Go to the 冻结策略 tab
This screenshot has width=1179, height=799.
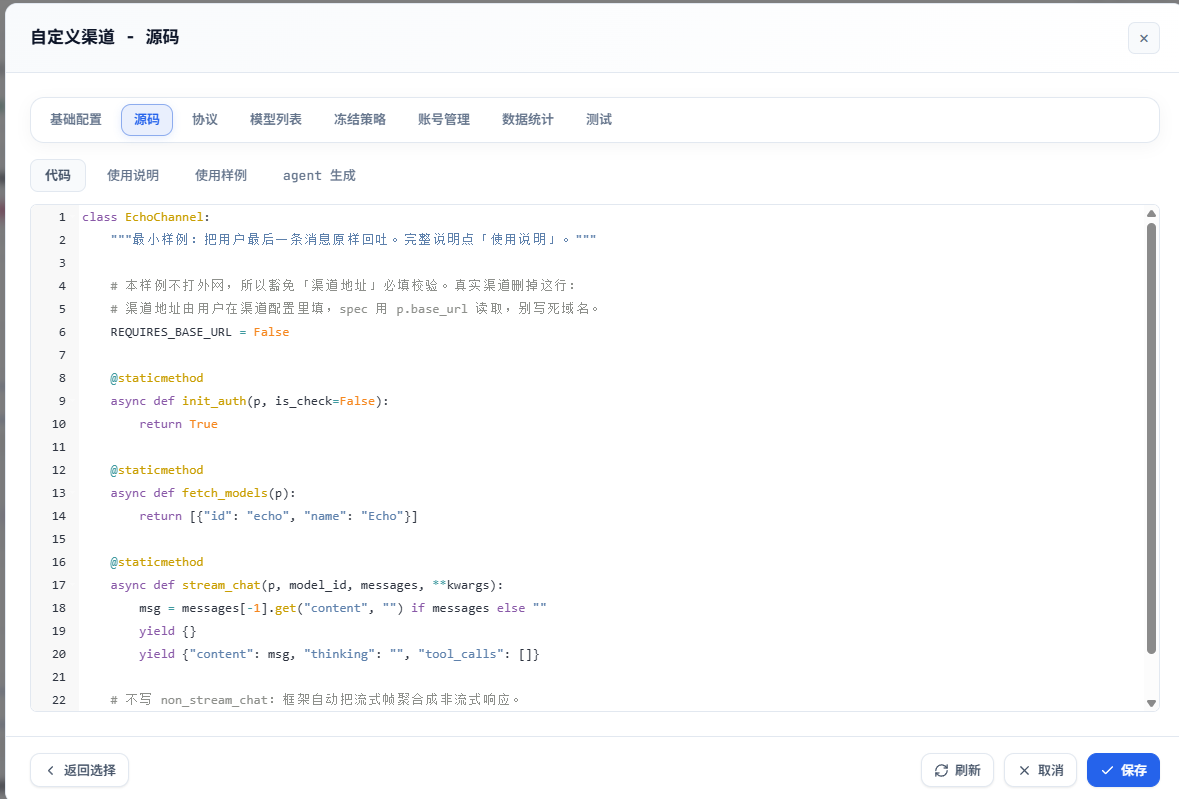(x=360, y=120)
